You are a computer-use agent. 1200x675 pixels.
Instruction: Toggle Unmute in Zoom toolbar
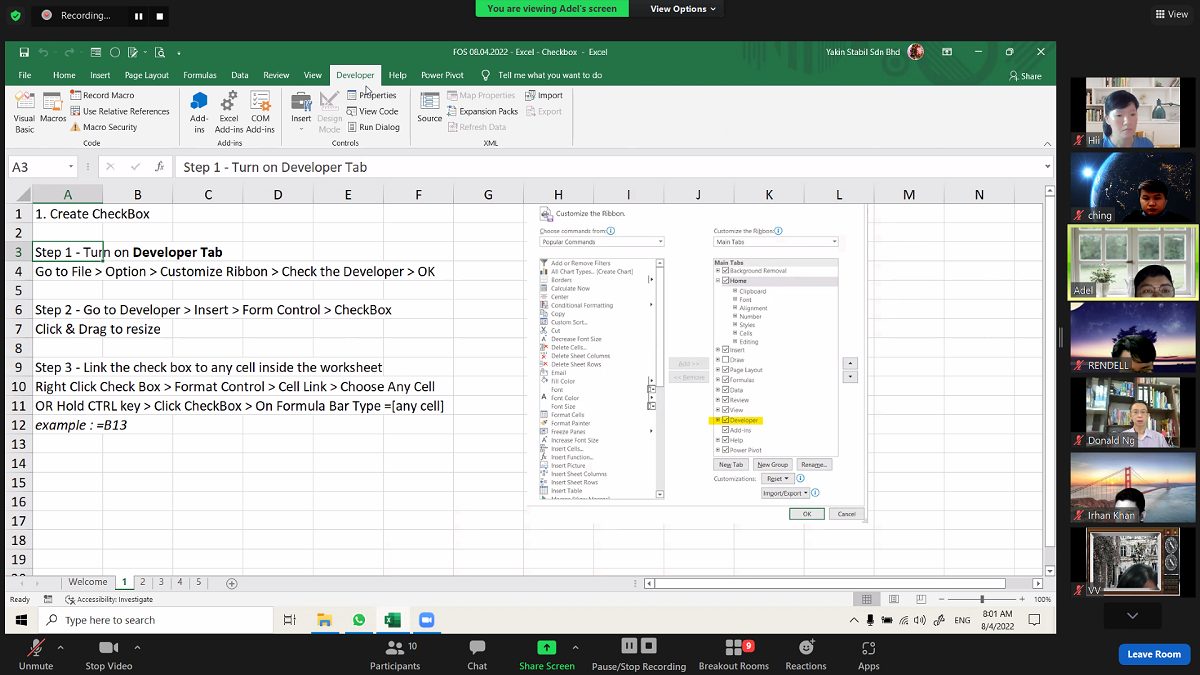(x=36, y=654)
